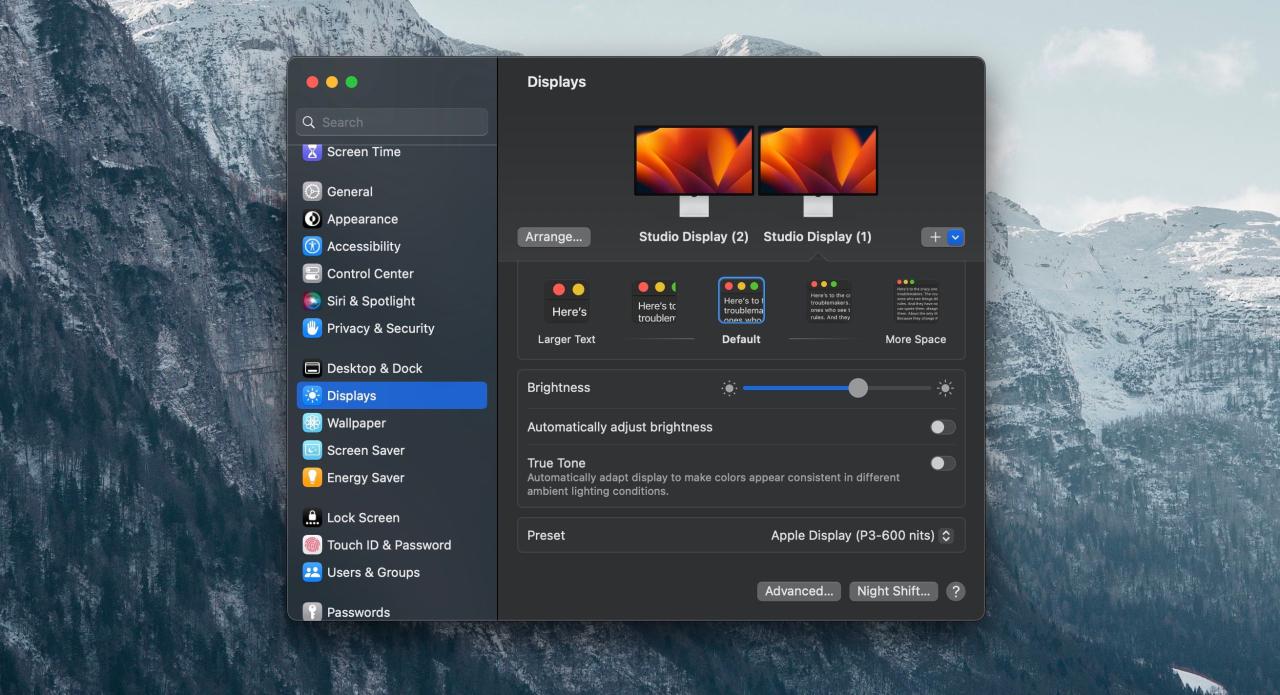Click the Privacy & Security hand icon
Viewport: 1280px width, 695px height.
coord(312,328)
